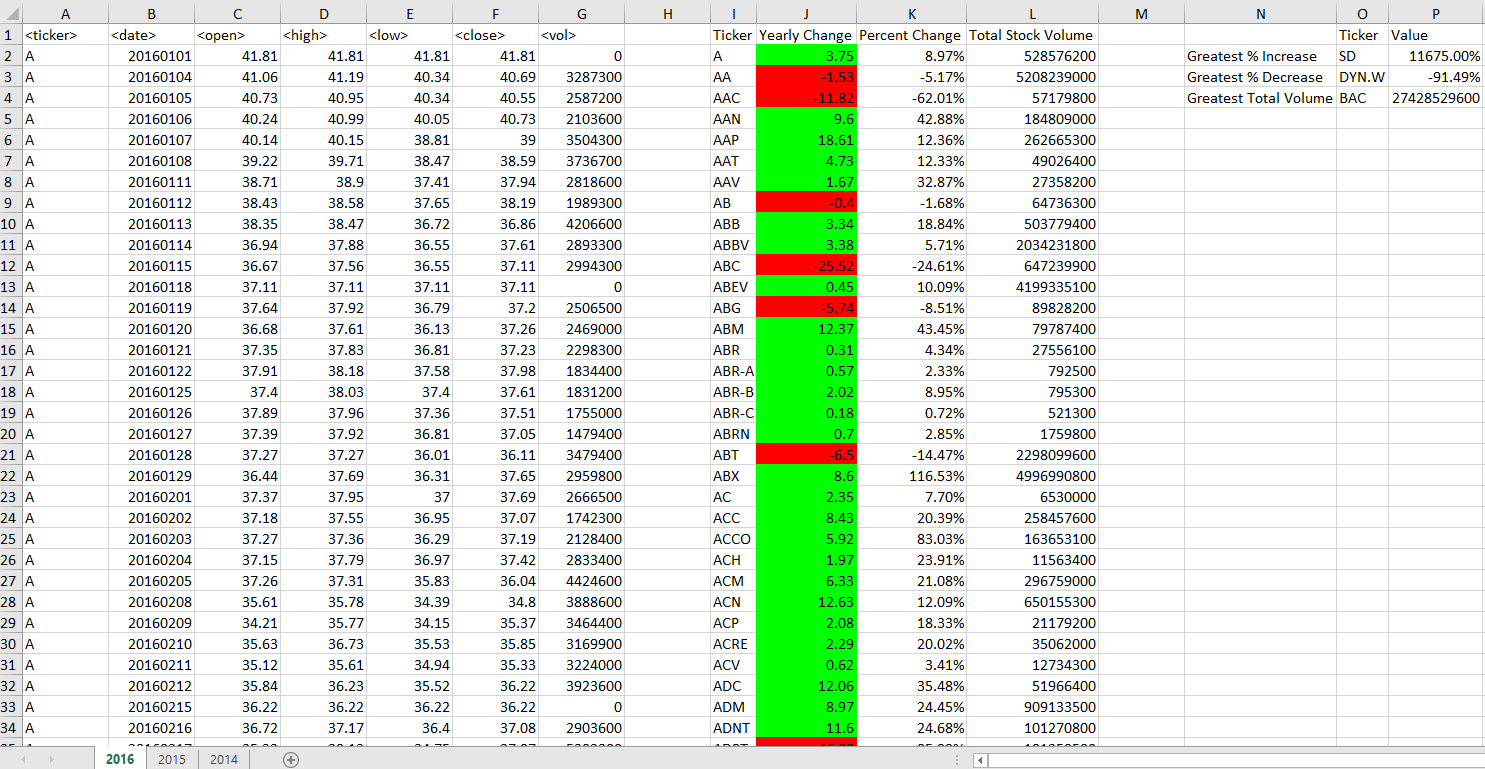Select the ABBV ticker cell
Viewport: 1485px width, 769px height.
pos(733,245)
